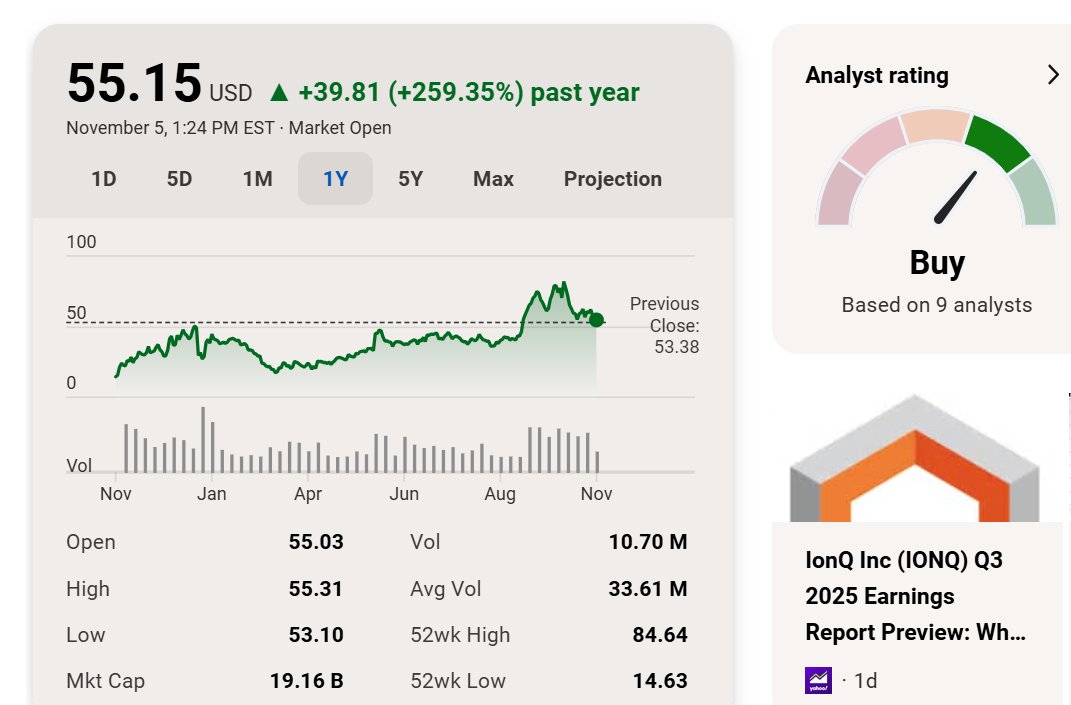Click the peach middle gauge segment
This screenshot has height=705, width=1071.
click(x=936, y=125)
